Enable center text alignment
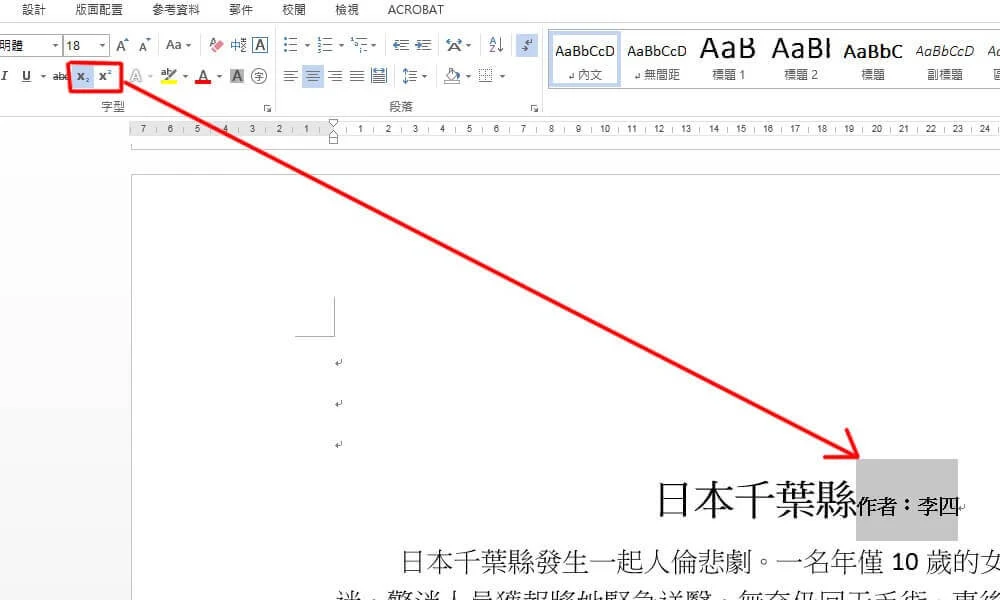The width and height of the screenshot is (1000, 600). (x=312, y=77)
